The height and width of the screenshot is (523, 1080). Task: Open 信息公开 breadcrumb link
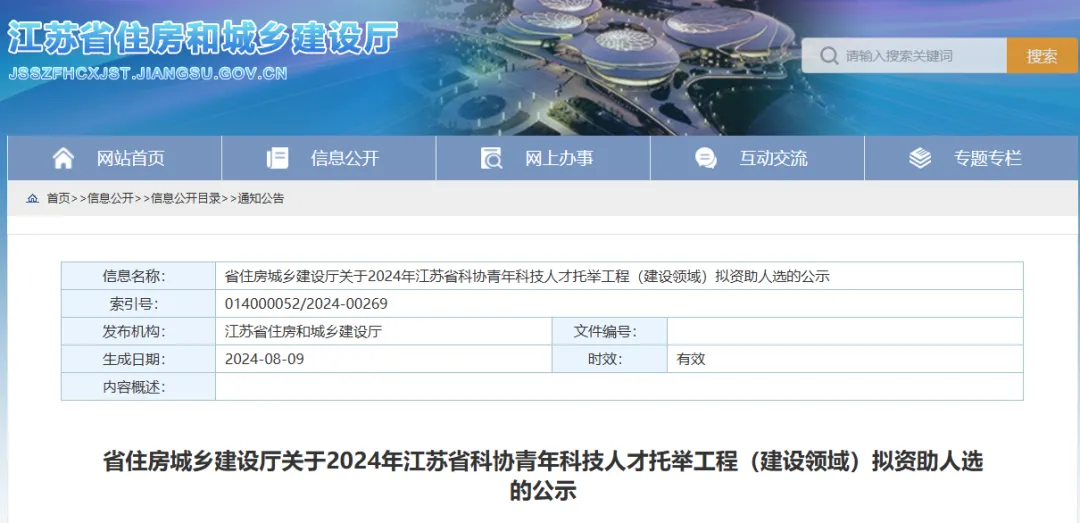click(x=110, y=198)
